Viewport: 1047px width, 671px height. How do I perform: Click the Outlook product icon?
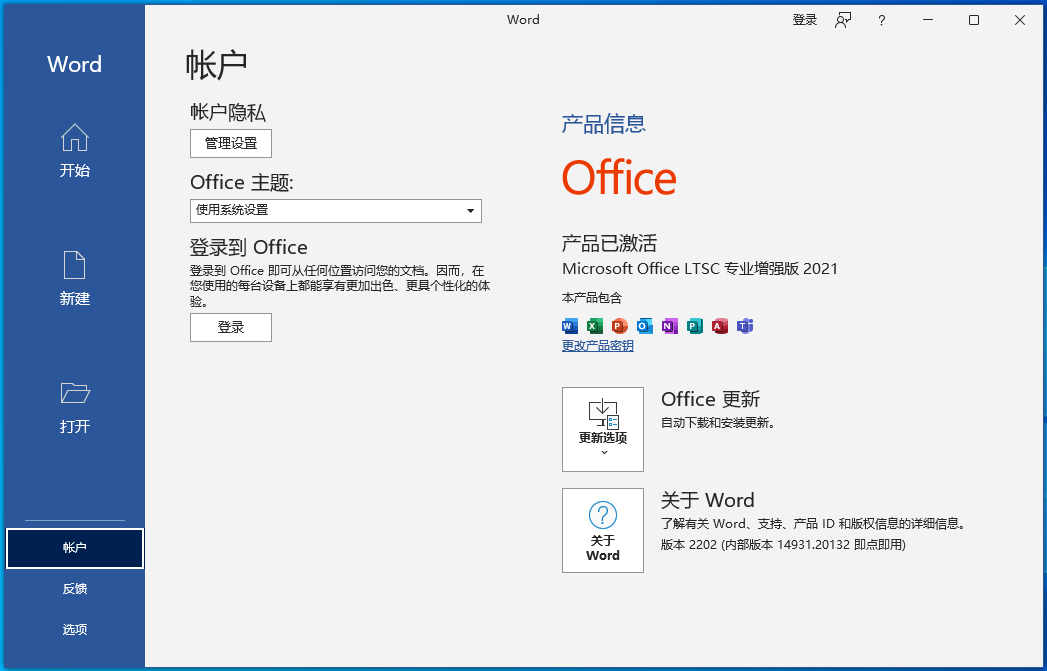click(644, 326)
